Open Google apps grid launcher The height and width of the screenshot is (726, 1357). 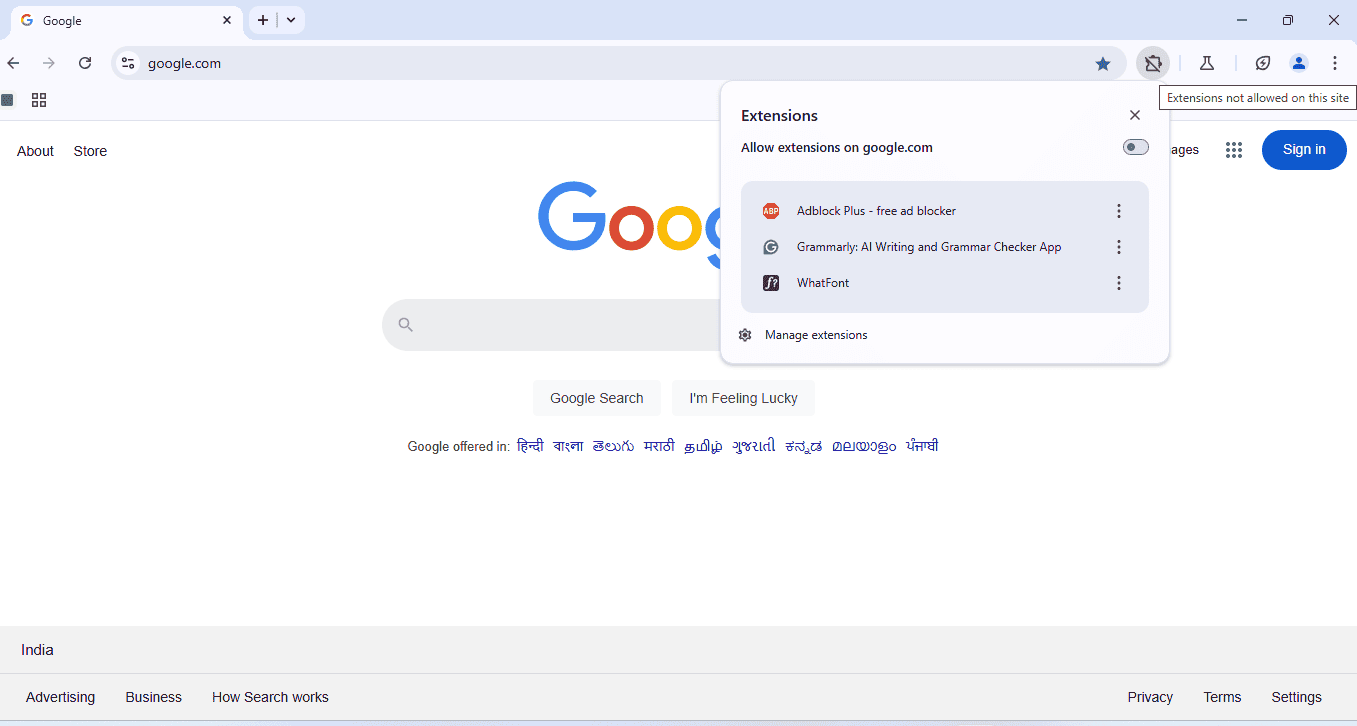[1234, 150]
